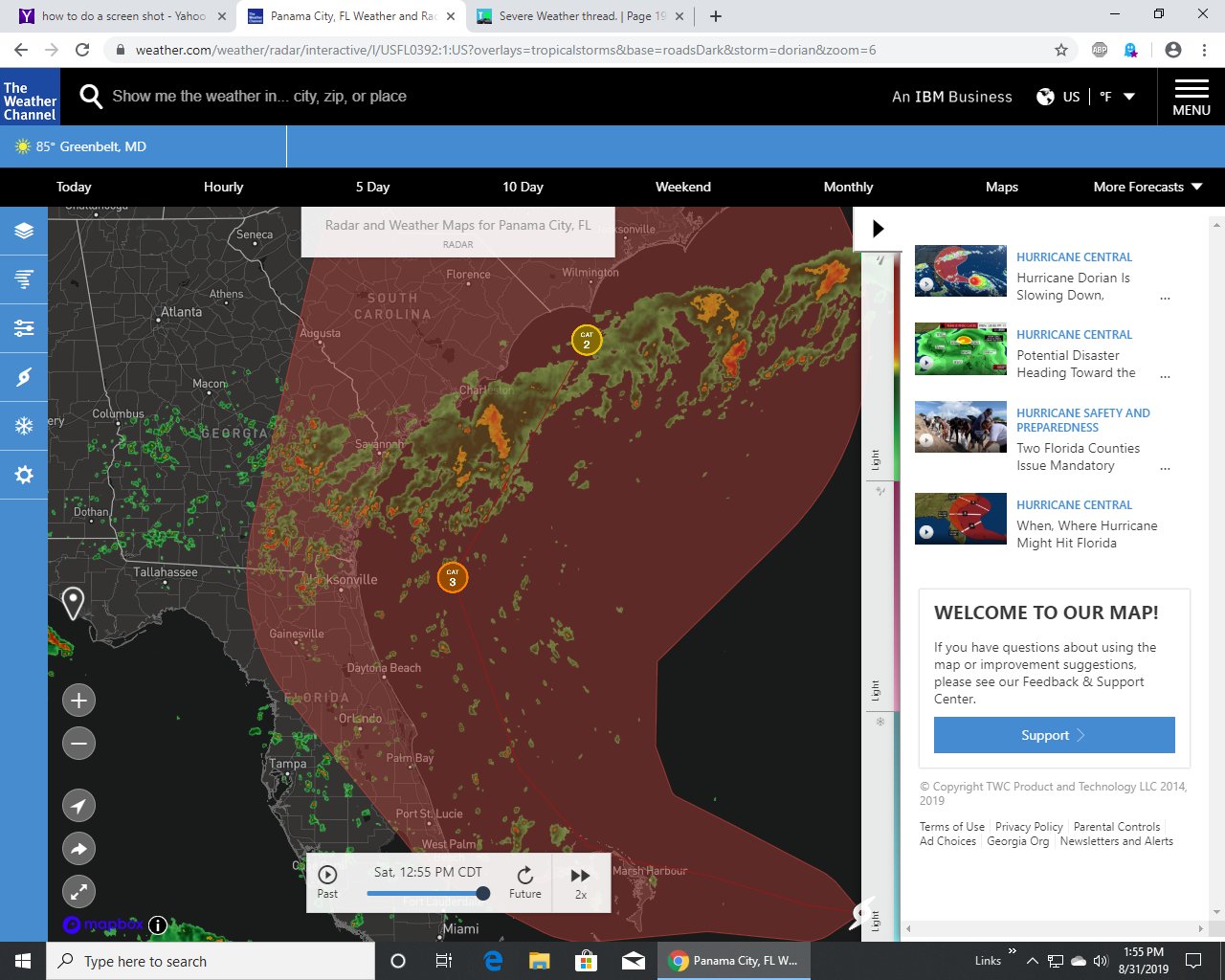Open the Today forecast tab
The height and width of the screenshot is (980, 1225).
tap(74, 187)
